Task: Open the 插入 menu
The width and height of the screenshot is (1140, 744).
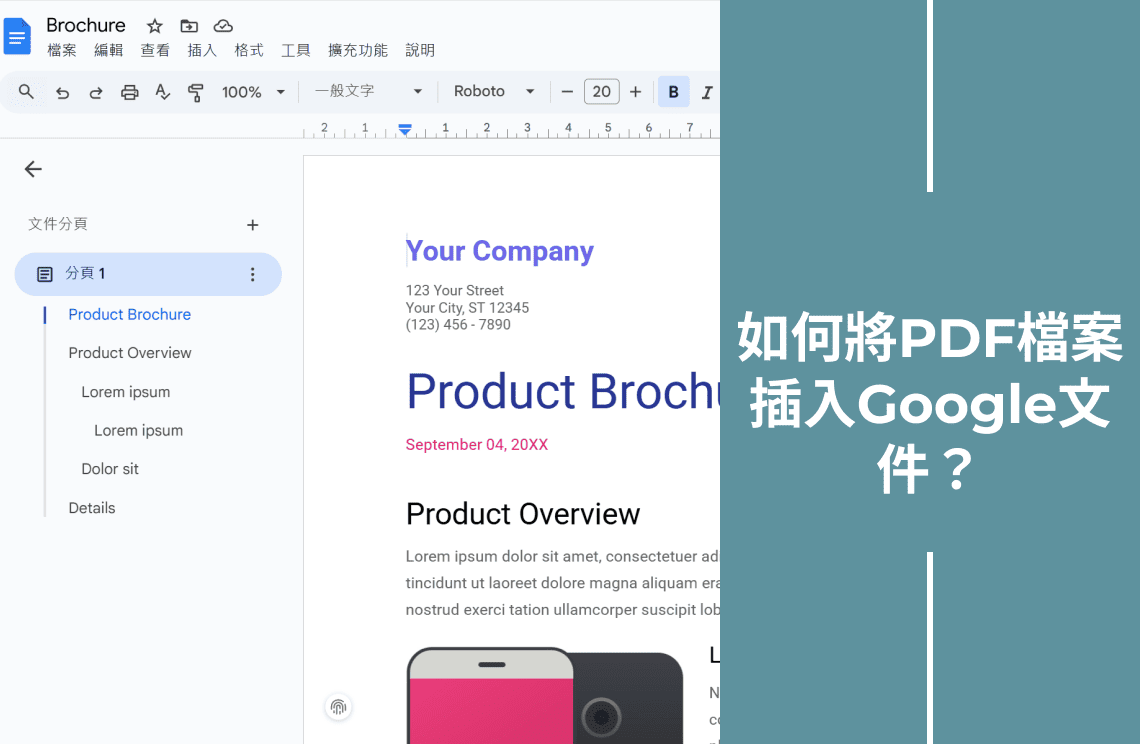Action: [201, 50]
